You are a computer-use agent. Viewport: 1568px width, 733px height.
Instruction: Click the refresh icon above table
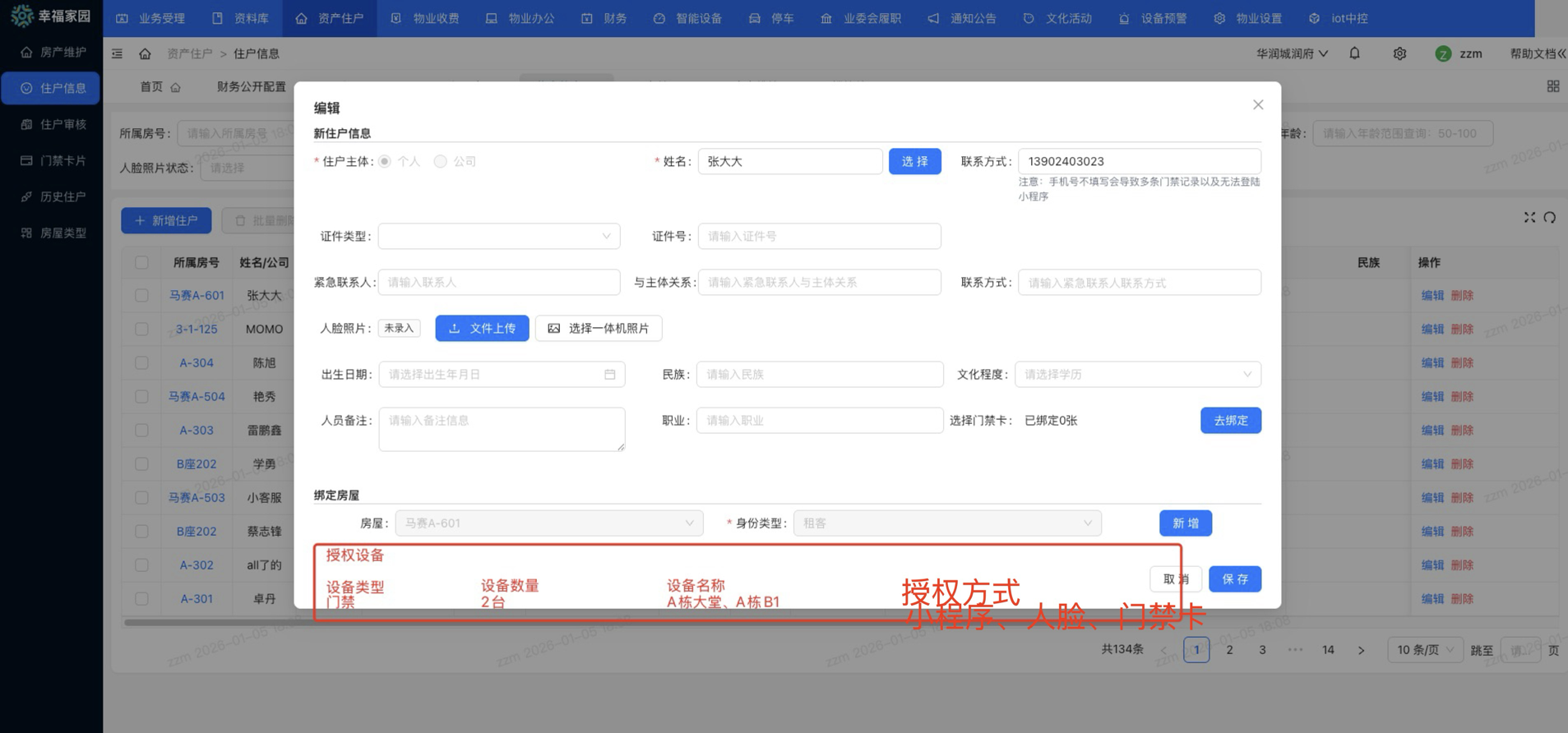click(x=1550, y=218)
